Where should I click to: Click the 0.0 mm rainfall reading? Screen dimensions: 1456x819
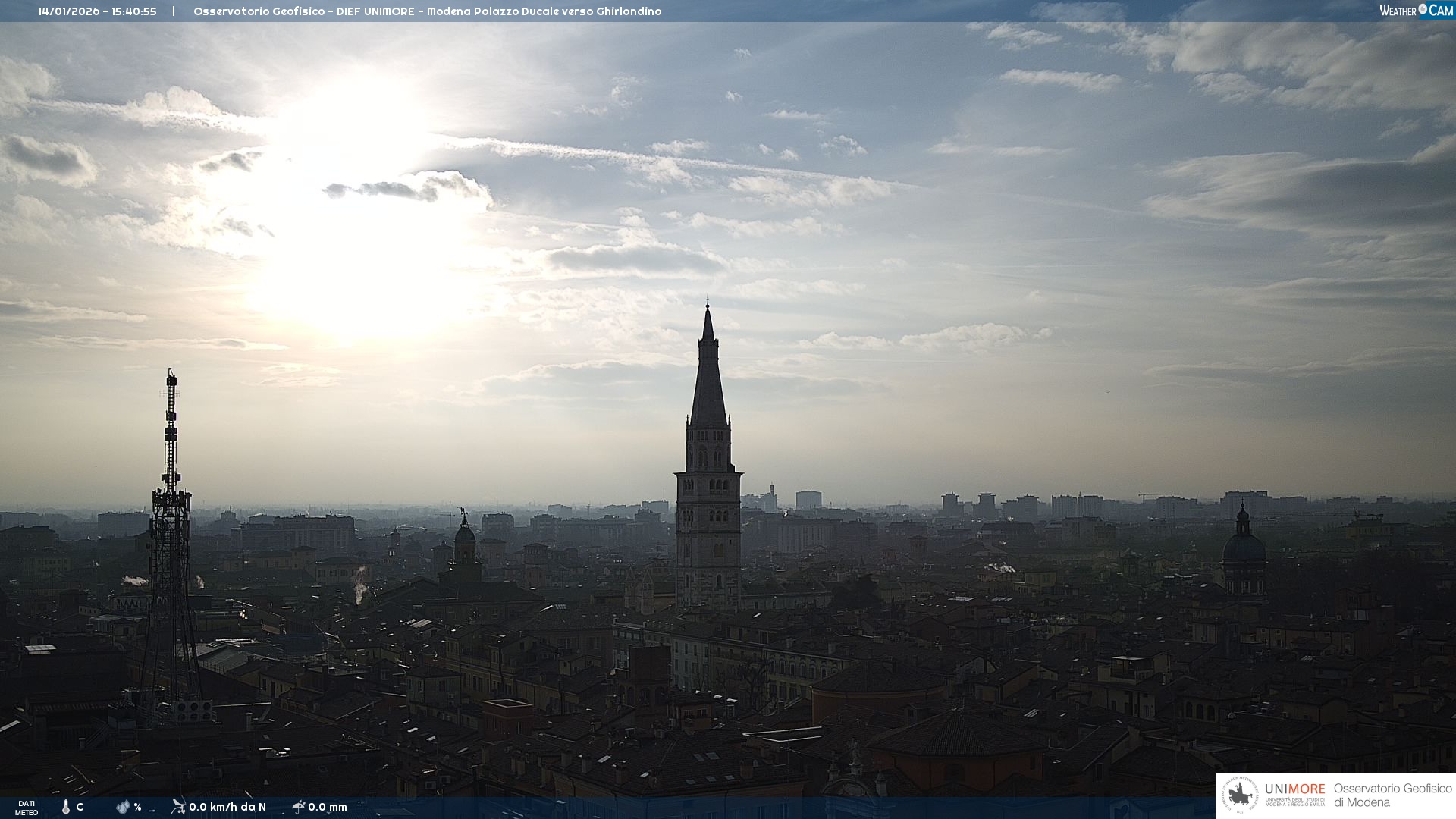click(328, 807)
